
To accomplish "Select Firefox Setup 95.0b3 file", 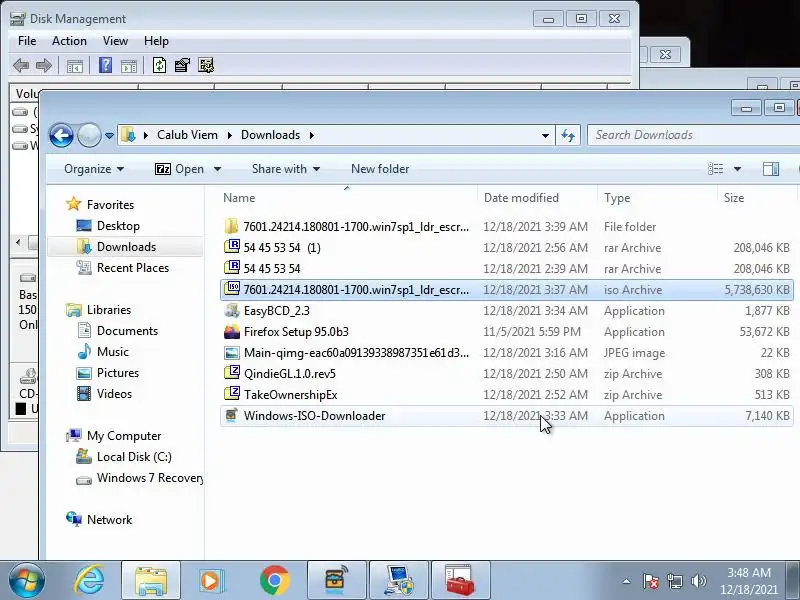I will coord(507,332).
